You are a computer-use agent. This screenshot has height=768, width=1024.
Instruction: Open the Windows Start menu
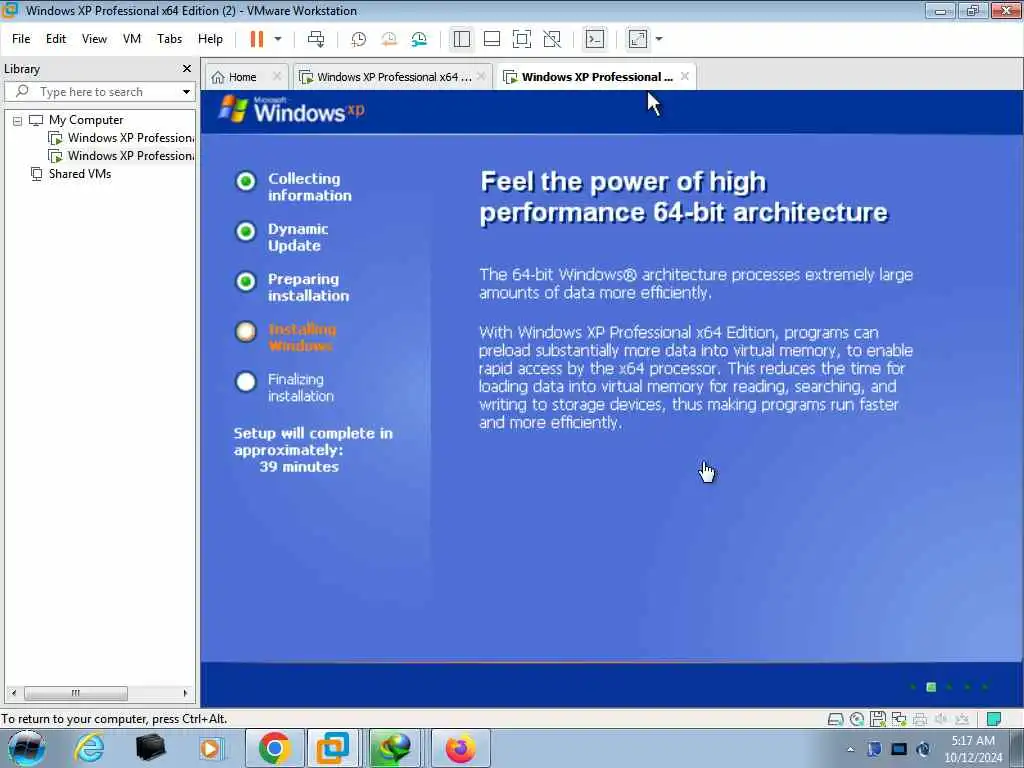tap(27, 748)
